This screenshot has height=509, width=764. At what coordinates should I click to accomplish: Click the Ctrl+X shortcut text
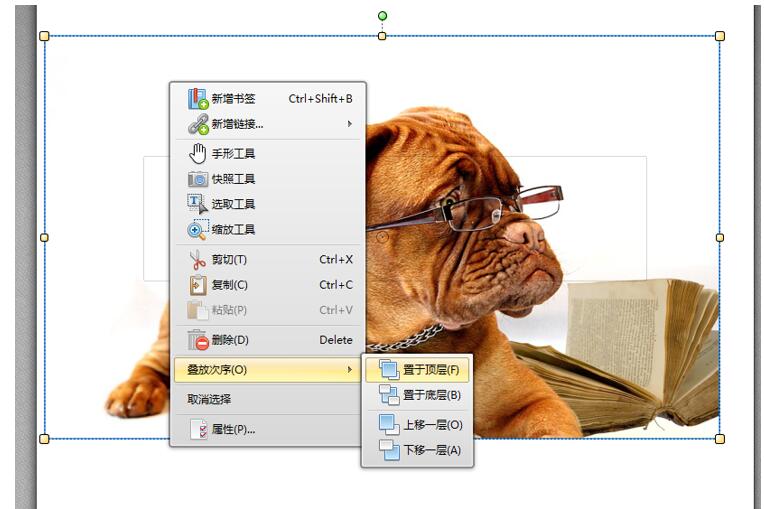[336, 260]
